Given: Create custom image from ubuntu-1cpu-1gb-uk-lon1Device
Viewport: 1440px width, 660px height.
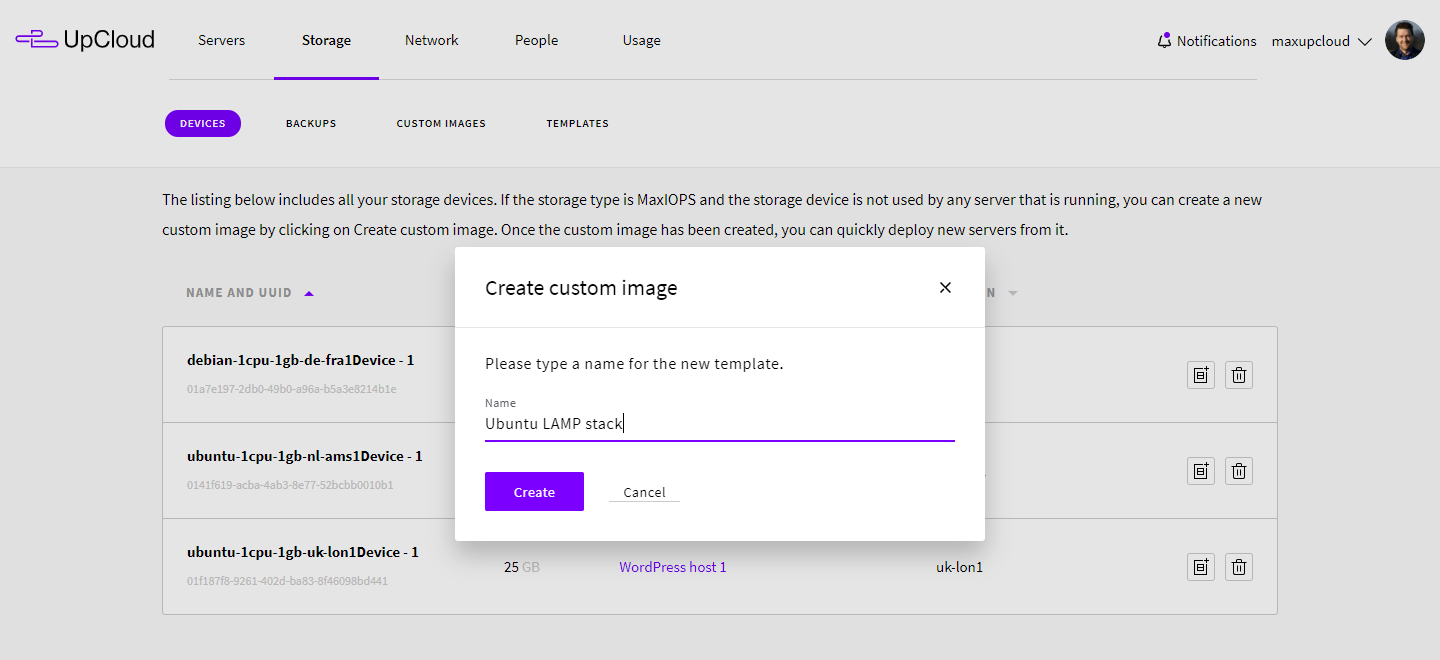Looking at the screenshot, I should [1200, 567].
